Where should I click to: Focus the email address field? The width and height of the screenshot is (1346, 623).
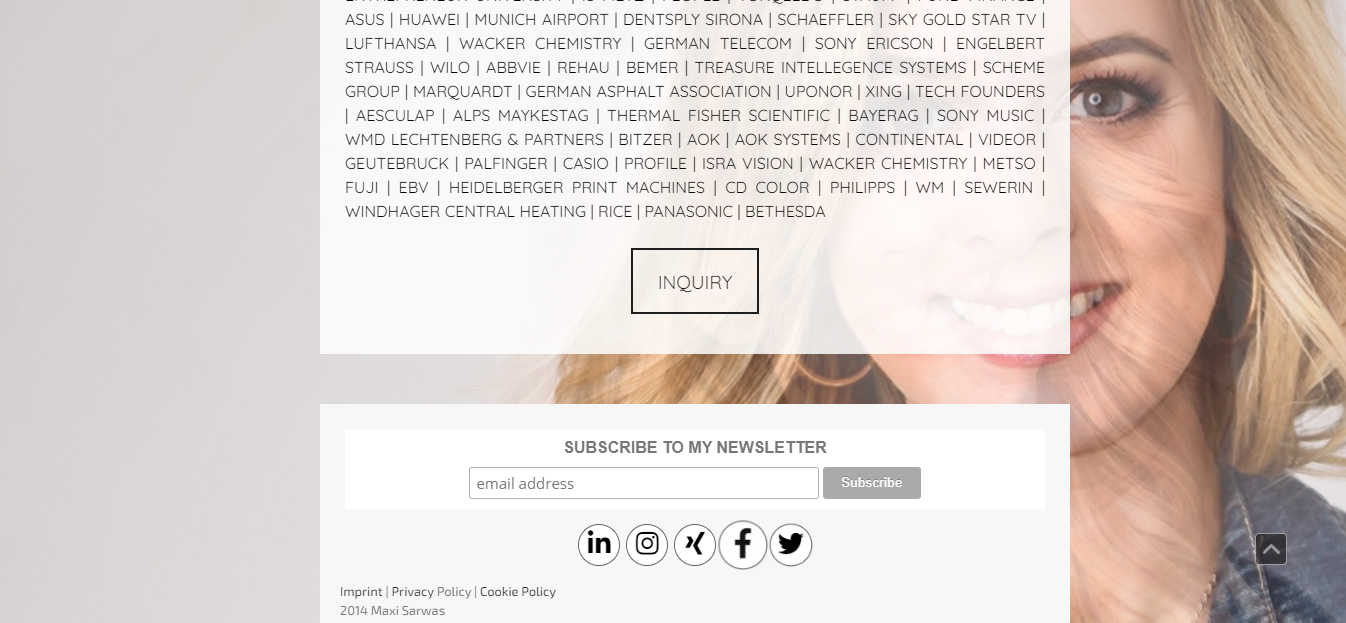644,483
